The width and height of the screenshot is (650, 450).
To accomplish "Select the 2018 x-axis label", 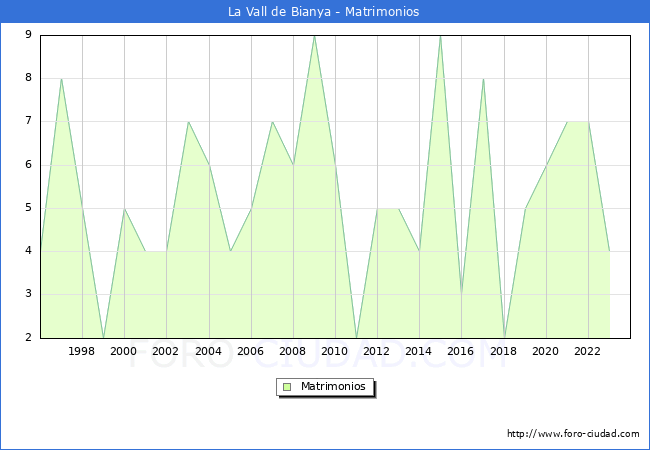I will tap(504, 351).
